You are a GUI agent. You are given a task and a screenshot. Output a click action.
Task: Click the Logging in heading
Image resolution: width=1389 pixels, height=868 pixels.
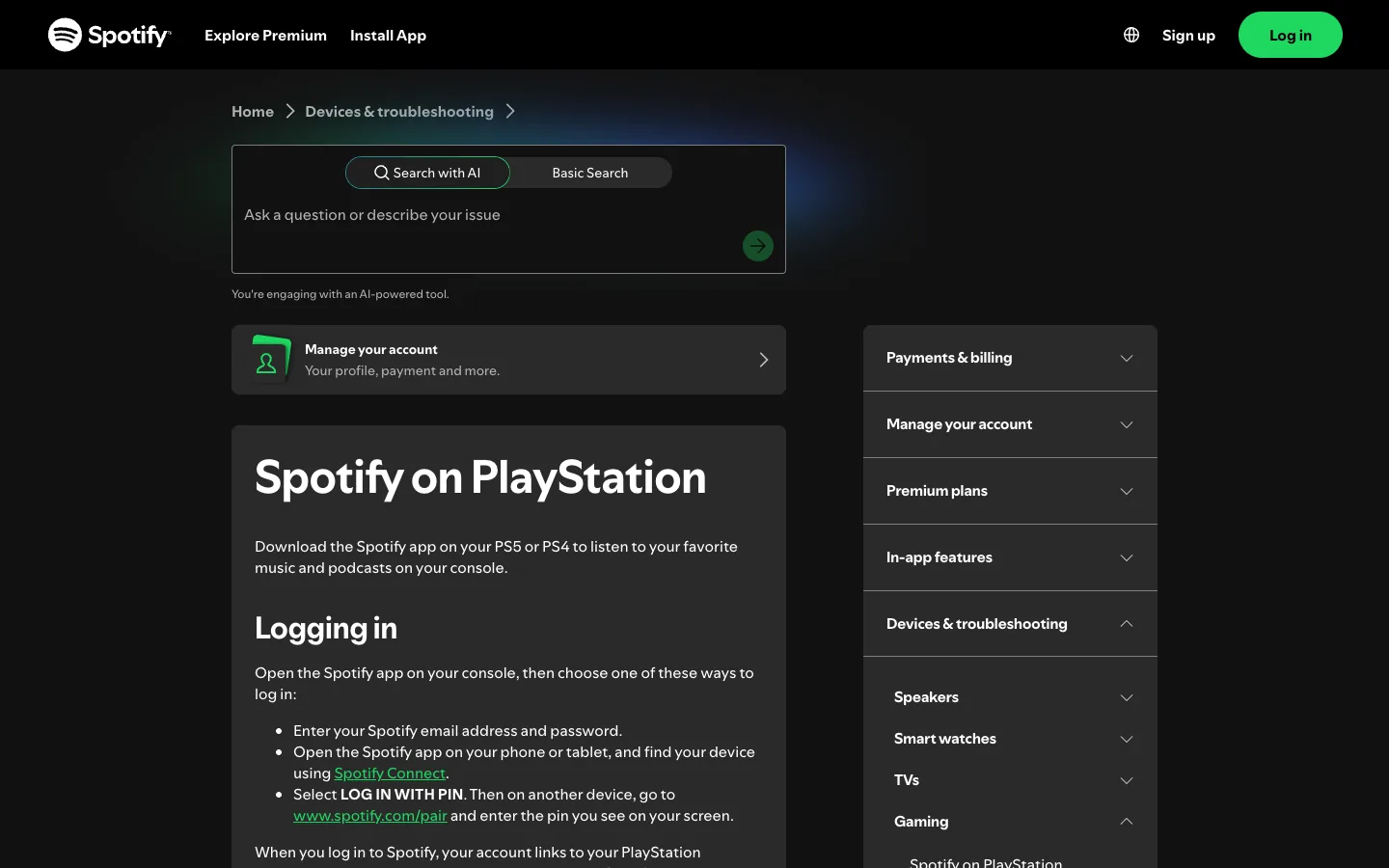326,629
